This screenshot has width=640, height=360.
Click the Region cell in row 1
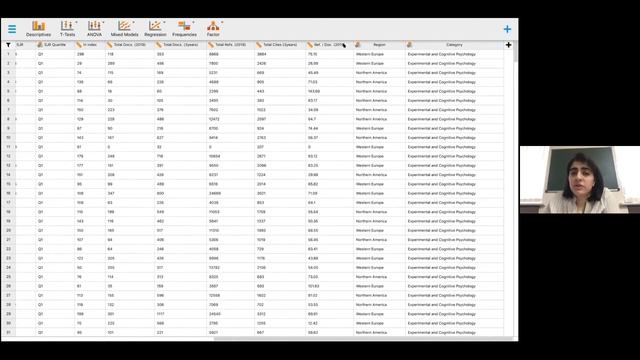coord(379,54)
